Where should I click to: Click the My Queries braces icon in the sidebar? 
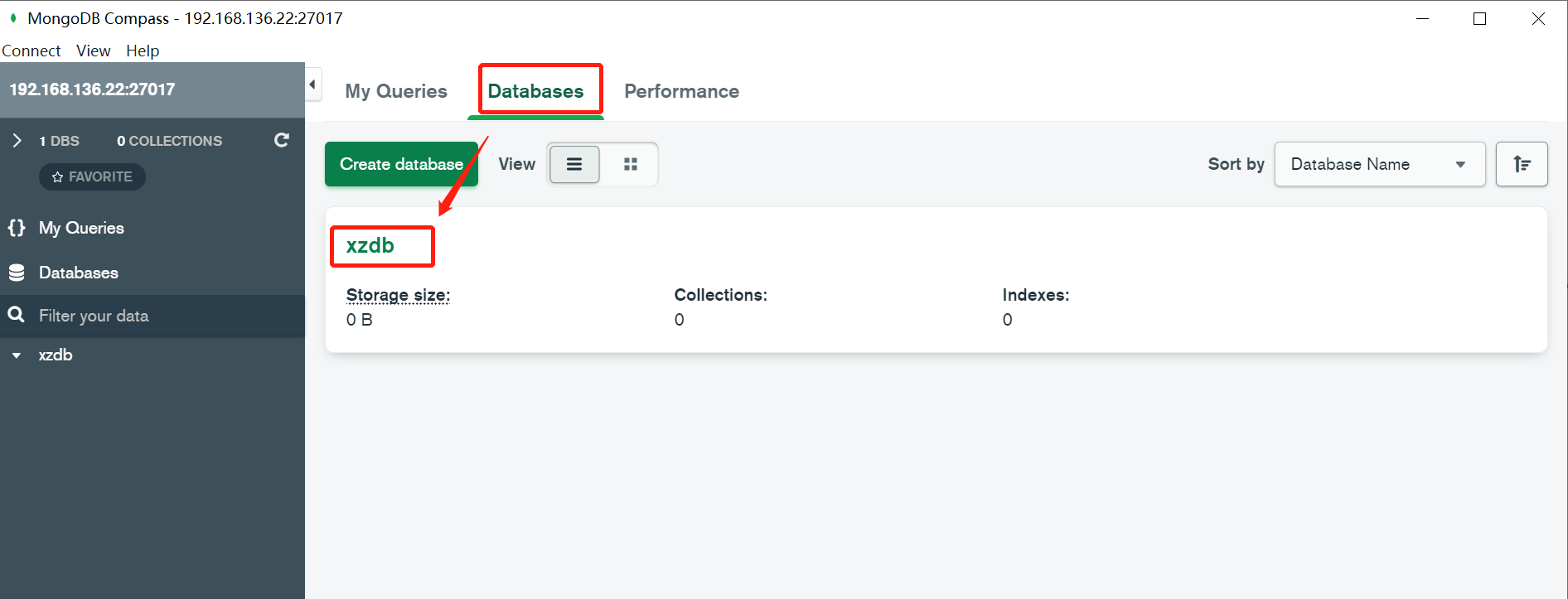pyautogui.click(x=17, y=228)
